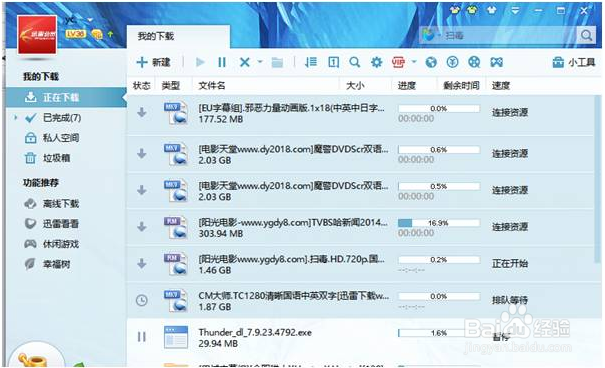Click the MKV file icon of the EU字幕组 row
This screenshot has width=605, height=368.
click(x=175, y=113)
